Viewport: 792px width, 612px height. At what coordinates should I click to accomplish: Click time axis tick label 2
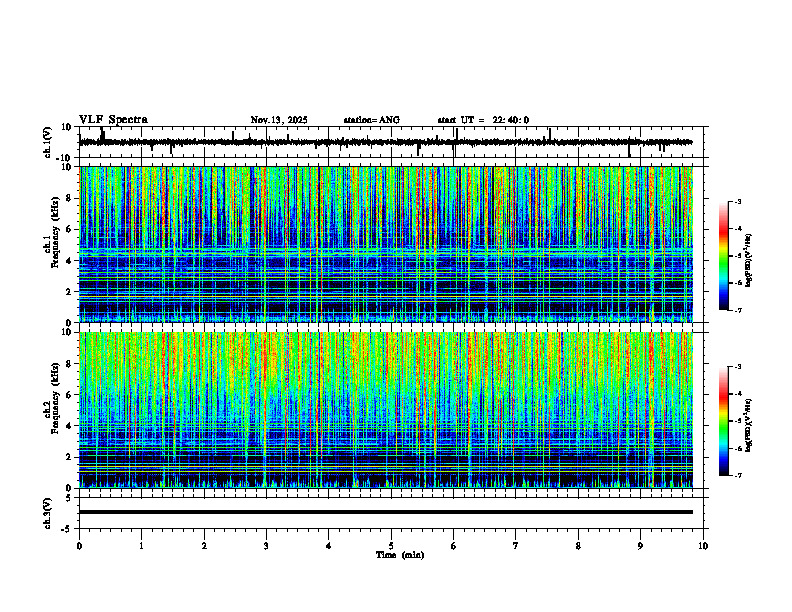(204, 546)
